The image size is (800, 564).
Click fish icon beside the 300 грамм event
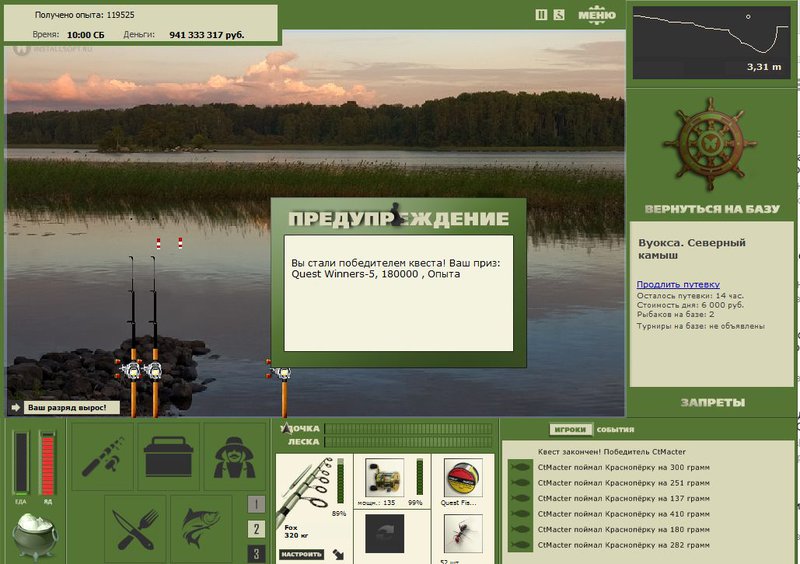tap(520, 467)
